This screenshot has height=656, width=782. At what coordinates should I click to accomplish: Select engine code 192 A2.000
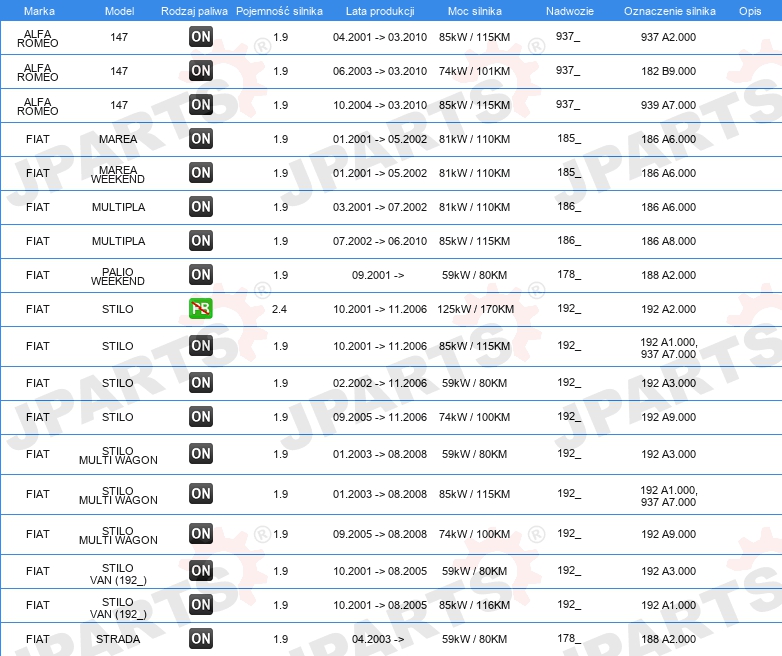tap(668, 309)
